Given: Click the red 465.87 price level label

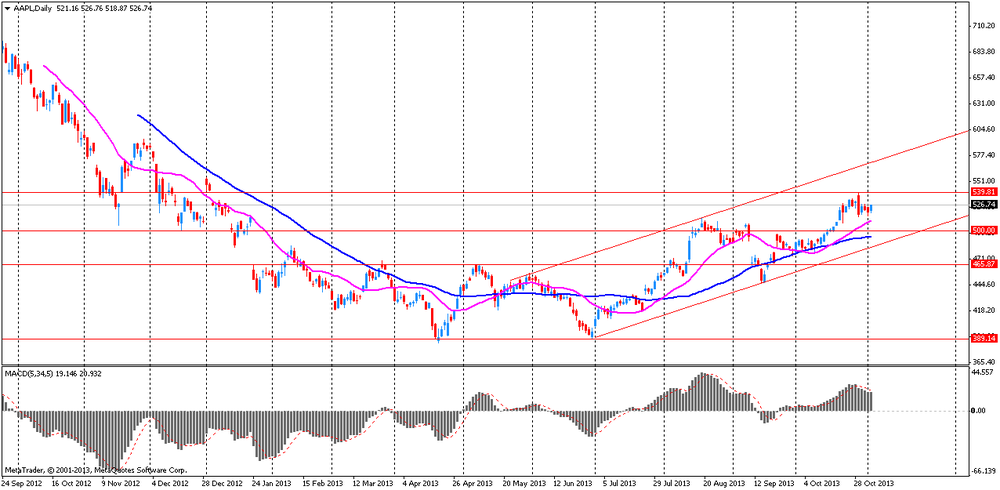Looking at the screenshot, I should [x=983, y=264].
